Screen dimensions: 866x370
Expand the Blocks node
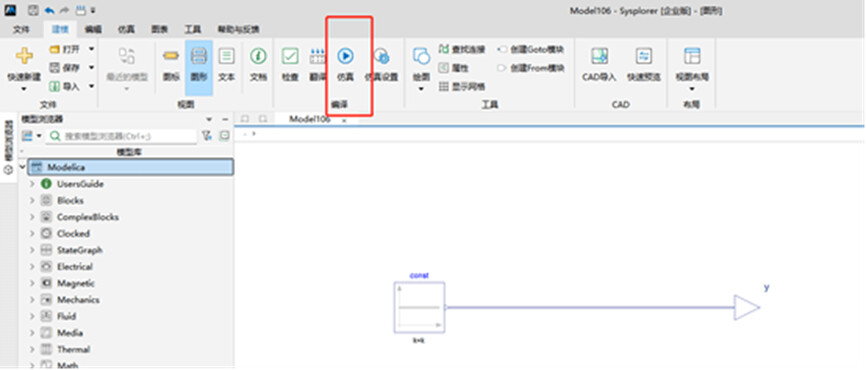tap(32, 200)
